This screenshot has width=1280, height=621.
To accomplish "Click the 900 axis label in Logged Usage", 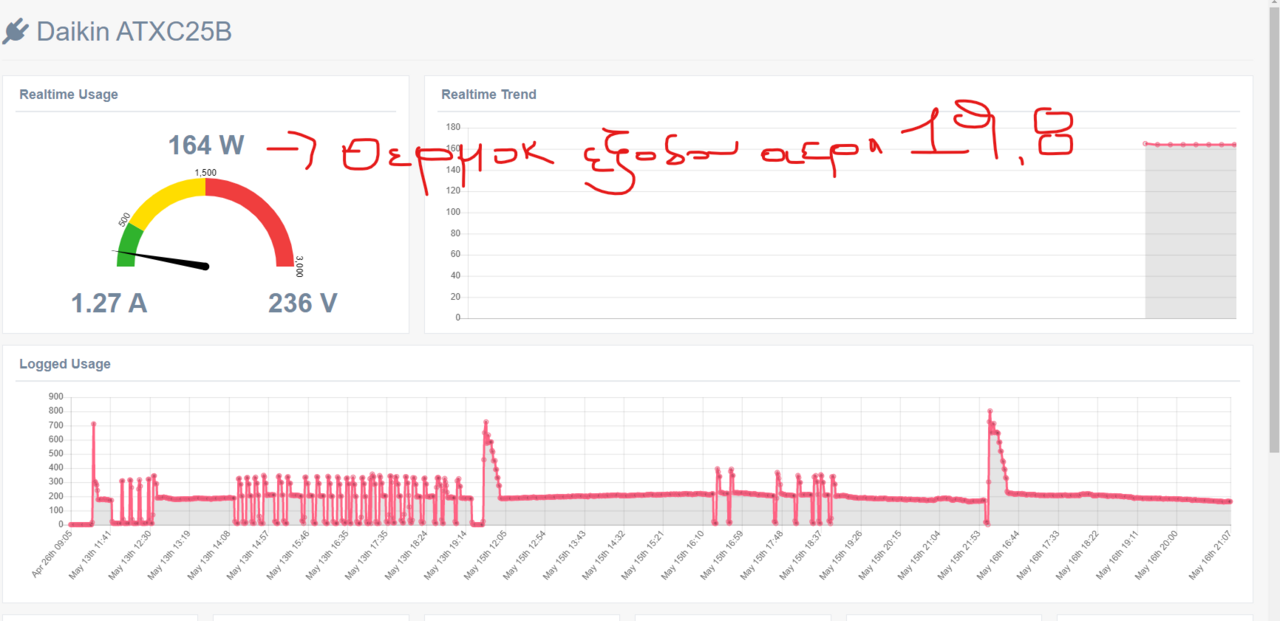I will [x=56, y=396].
